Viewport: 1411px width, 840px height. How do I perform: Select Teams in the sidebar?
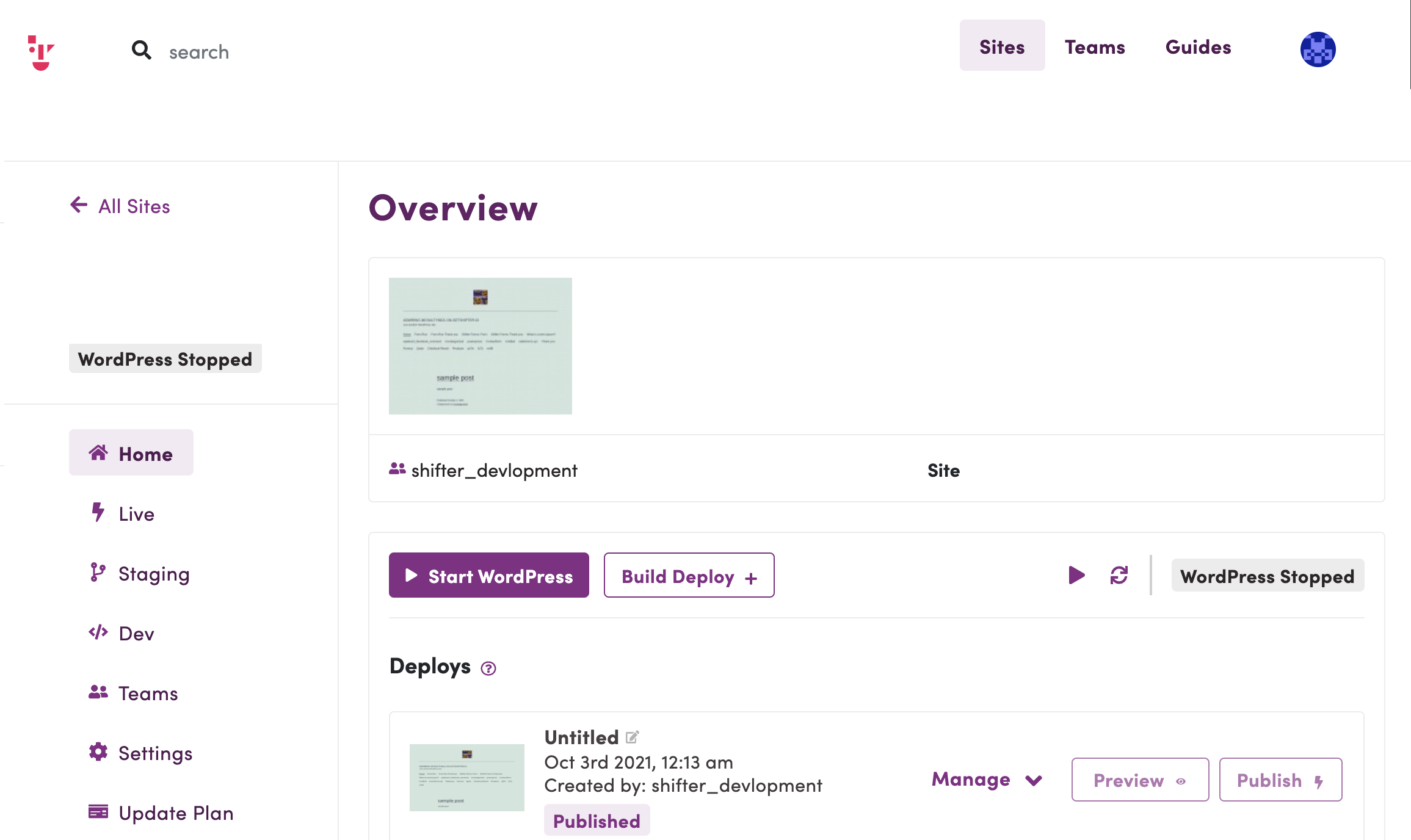tap(133, 692)
